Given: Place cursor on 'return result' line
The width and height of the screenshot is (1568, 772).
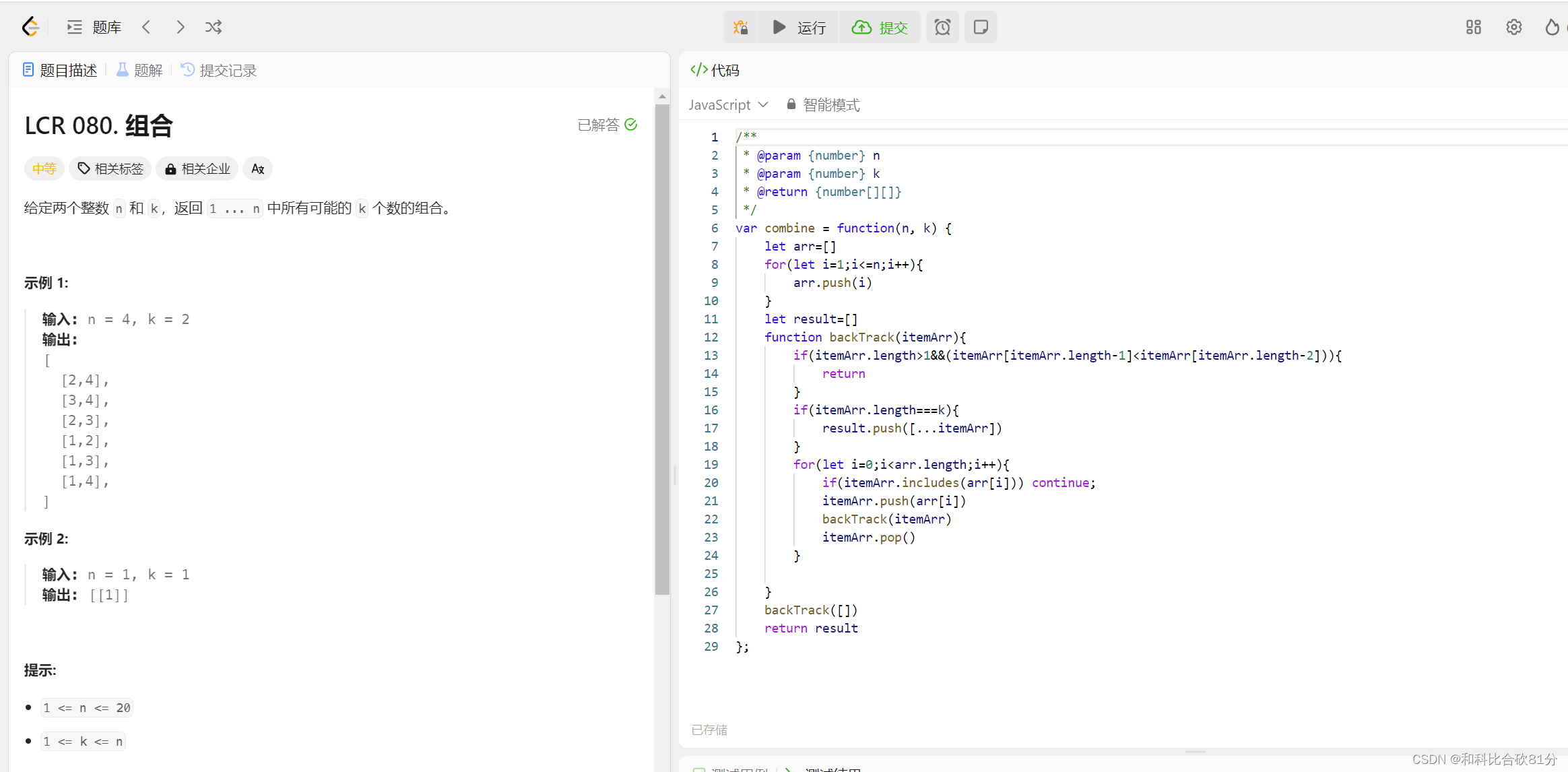Looking at the screenshot, I should [x=811, y=628].
